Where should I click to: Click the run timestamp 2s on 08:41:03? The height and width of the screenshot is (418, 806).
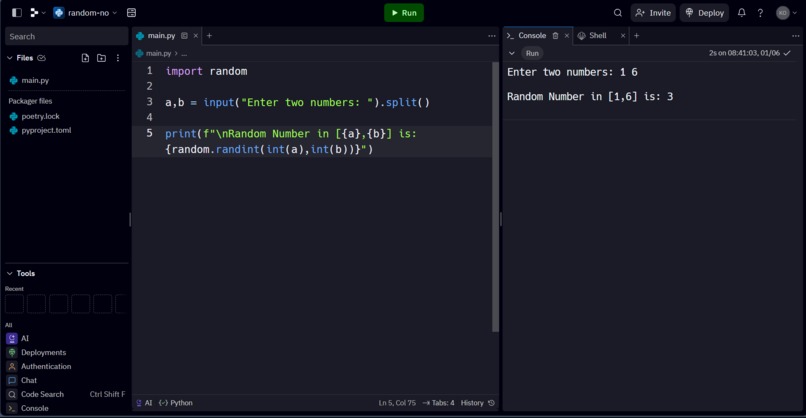click(744, 53)
